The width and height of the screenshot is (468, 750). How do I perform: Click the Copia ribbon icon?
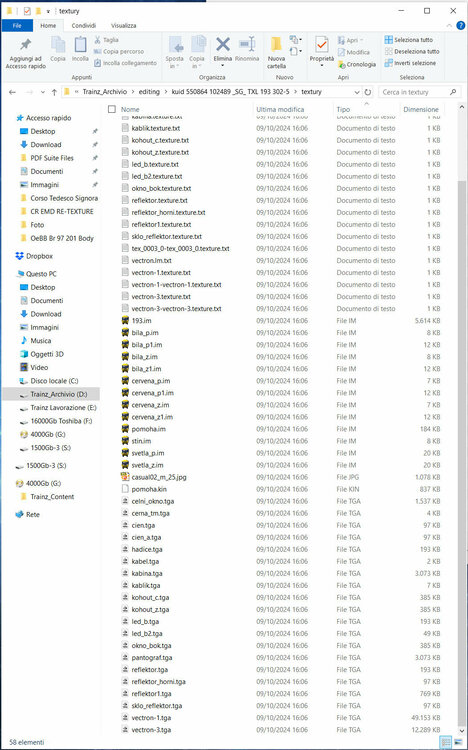click(58, 45)
